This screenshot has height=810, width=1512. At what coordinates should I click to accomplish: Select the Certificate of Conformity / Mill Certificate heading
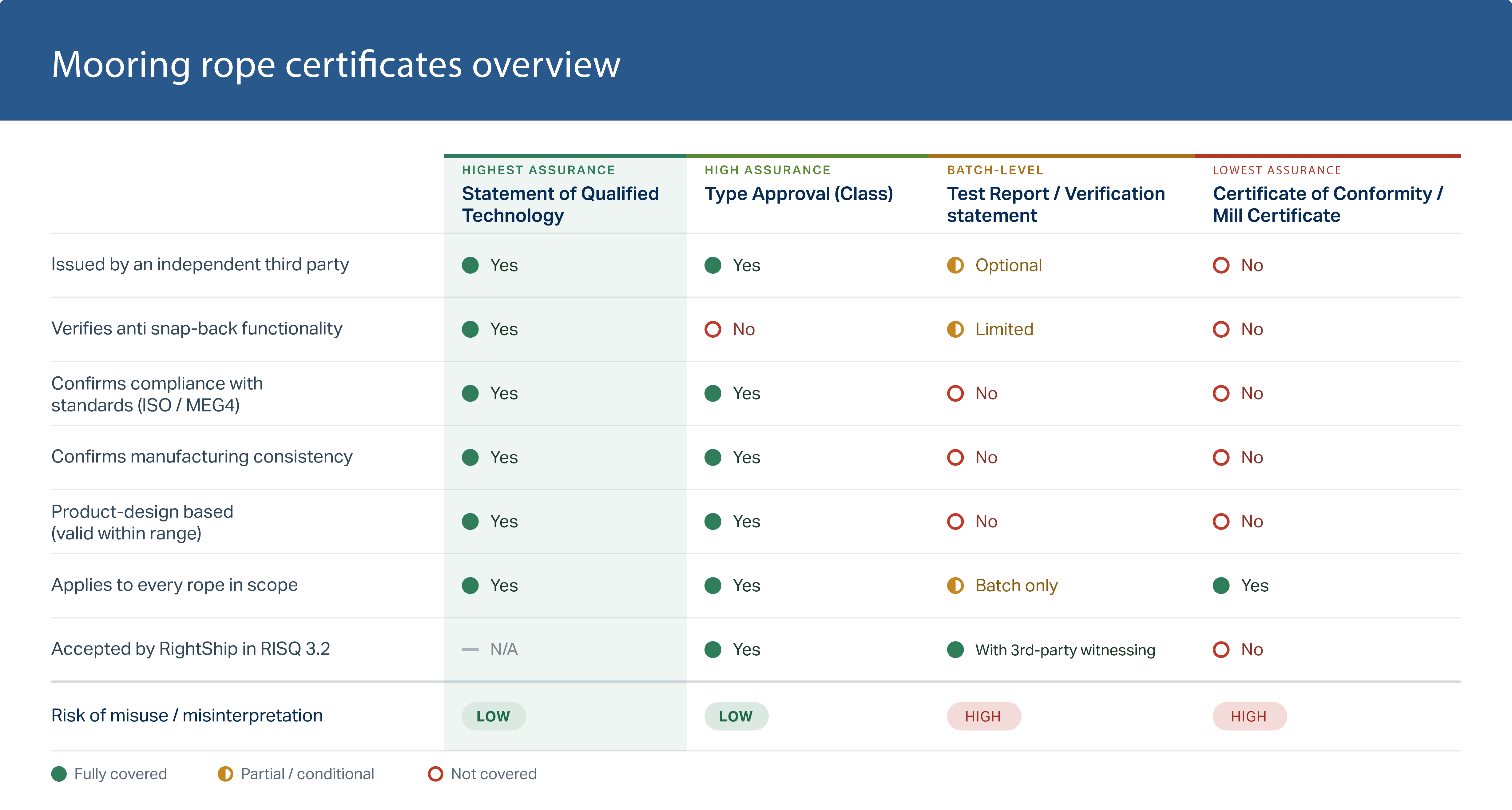pos(1328,204)
